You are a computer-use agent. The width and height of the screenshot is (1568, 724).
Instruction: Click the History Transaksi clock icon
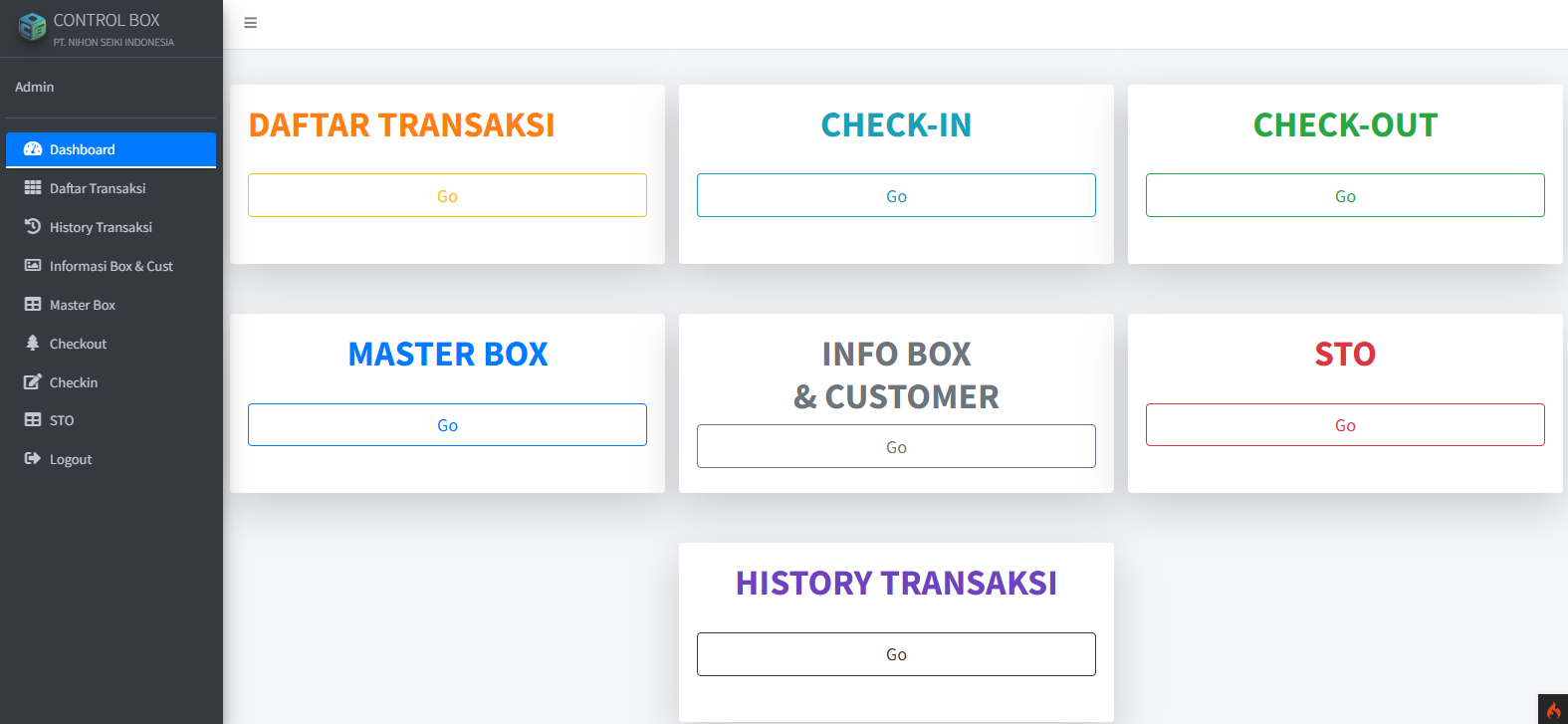pos(33,227)
